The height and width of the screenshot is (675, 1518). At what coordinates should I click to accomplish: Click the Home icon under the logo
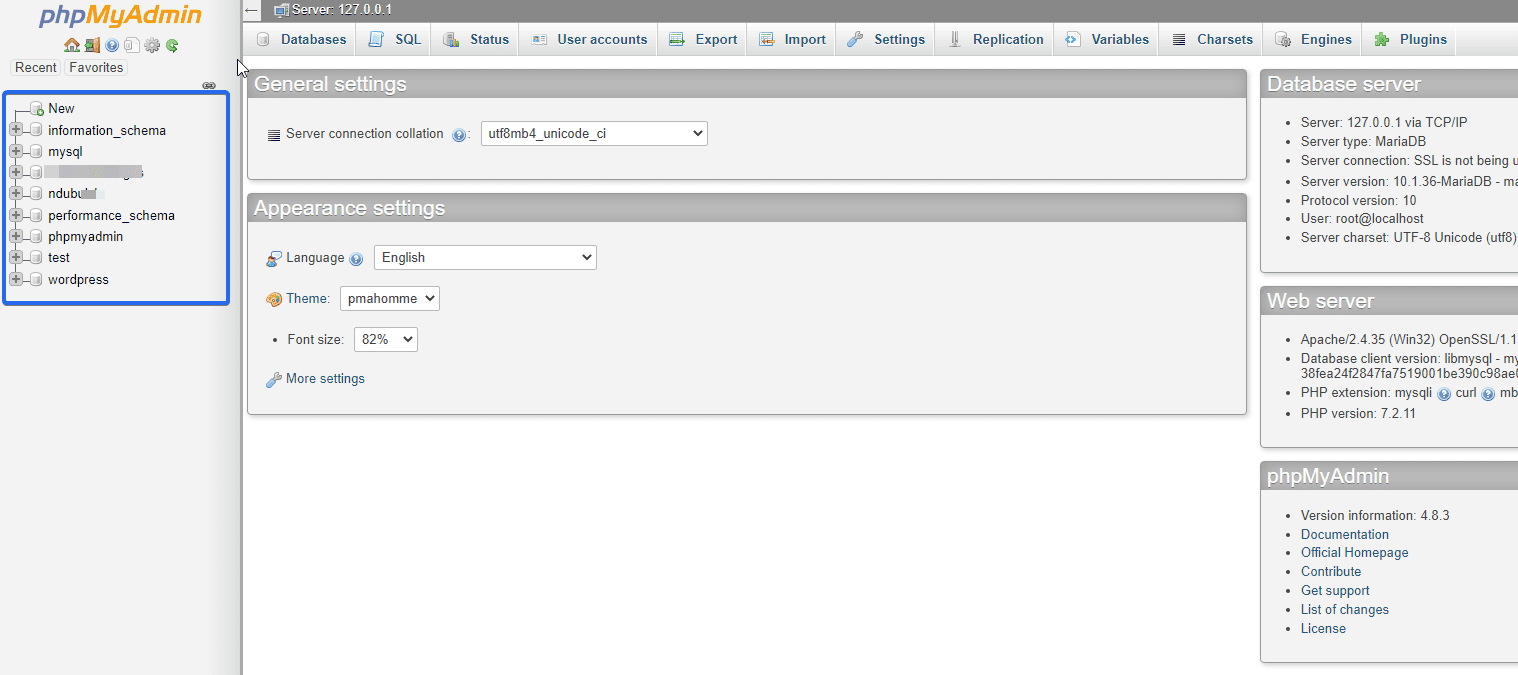tap(71, 45)
